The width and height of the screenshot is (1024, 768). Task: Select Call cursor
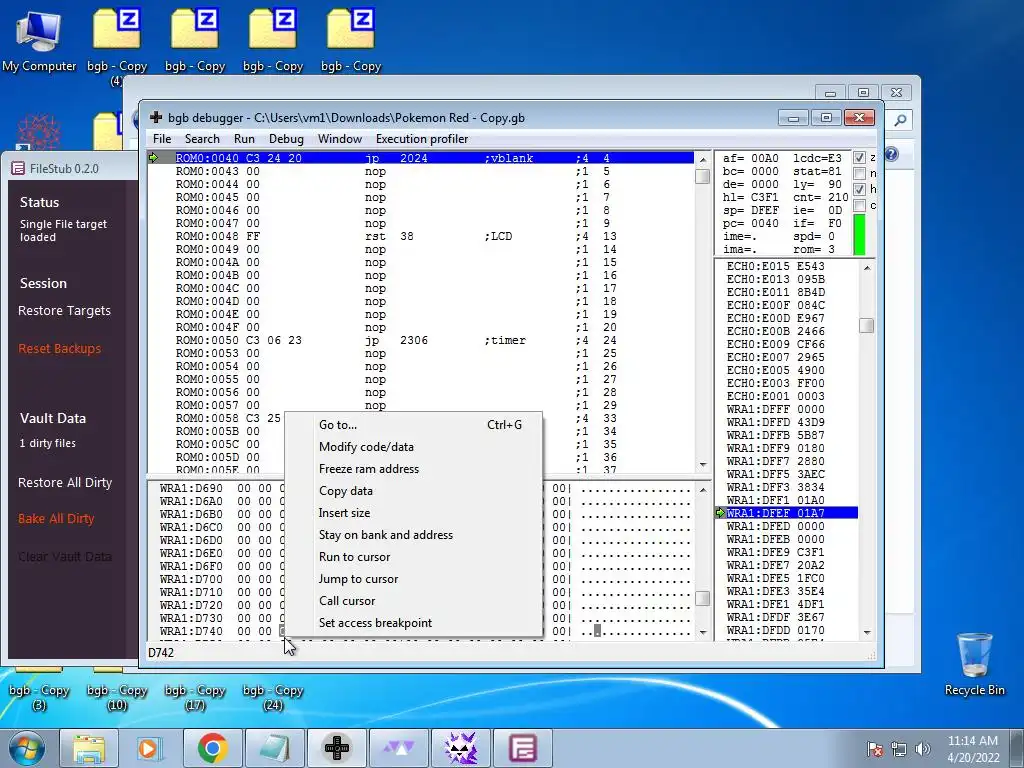tap(413, 601)
